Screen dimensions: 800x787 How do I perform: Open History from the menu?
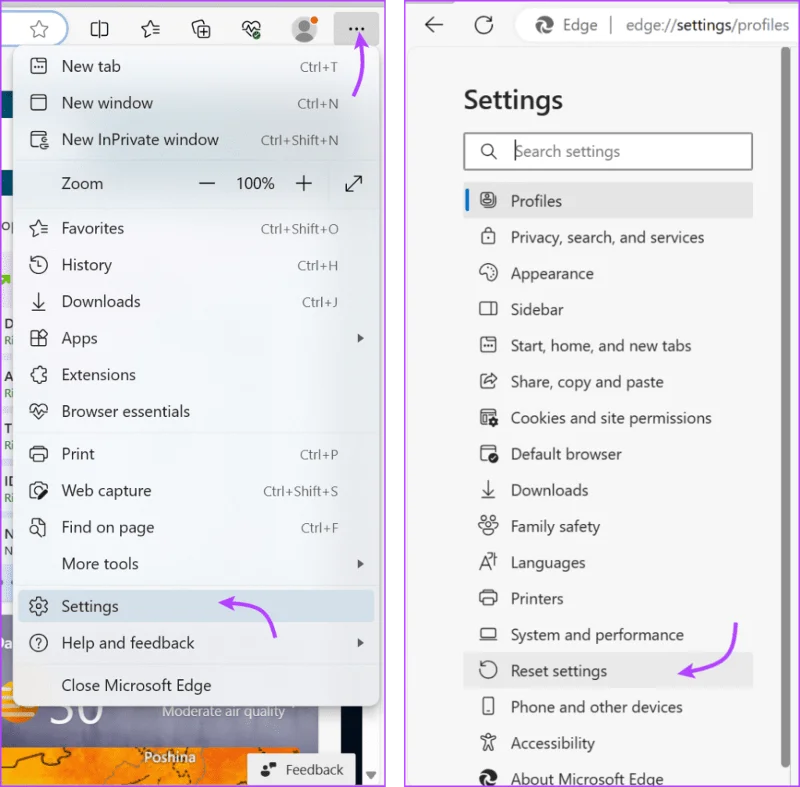tap(196, 265)
